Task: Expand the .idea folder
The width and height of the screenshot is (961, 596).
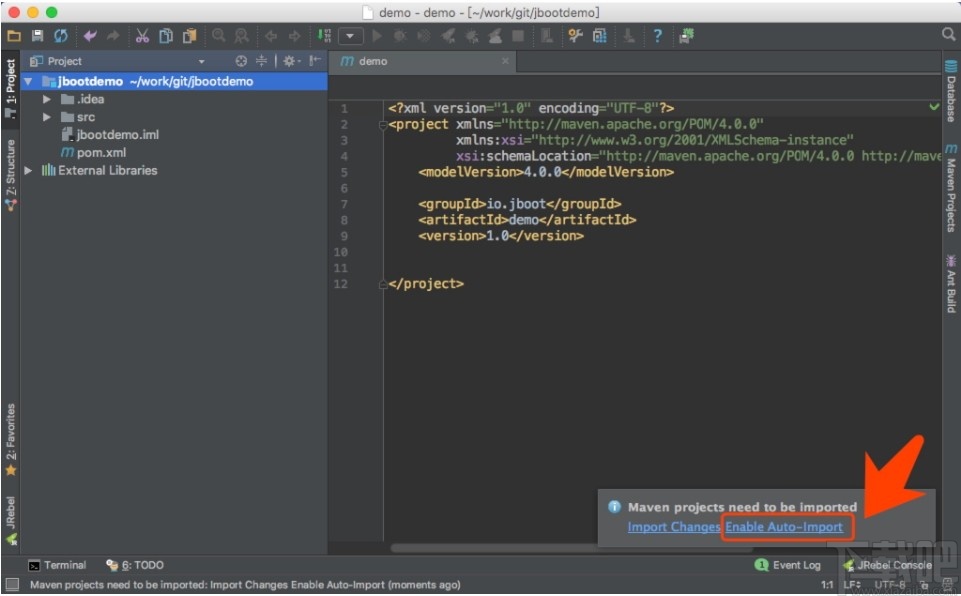Action: (46, 100)
